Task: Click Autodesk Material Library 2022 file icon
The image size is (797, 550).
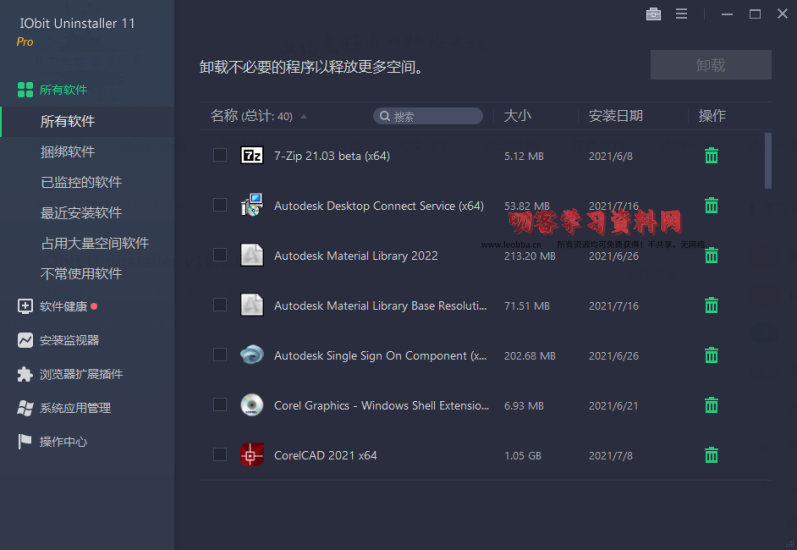Action: tap(252, 255)
